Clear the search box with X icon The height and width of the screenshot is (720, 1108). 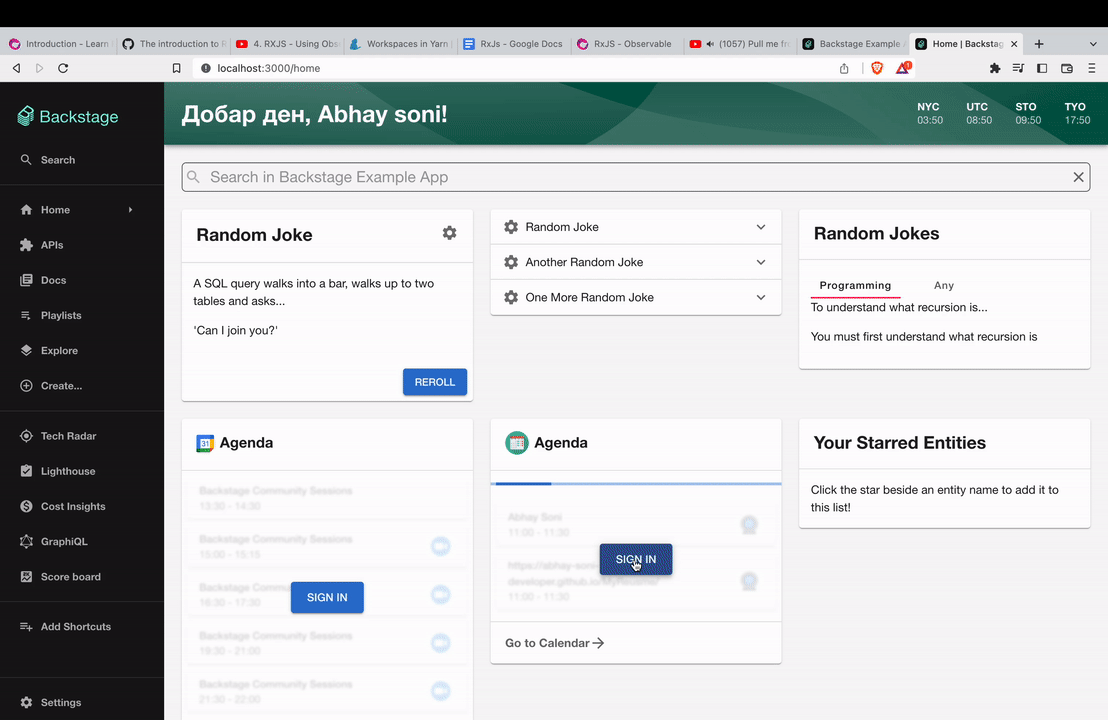tap(1078, 177)
